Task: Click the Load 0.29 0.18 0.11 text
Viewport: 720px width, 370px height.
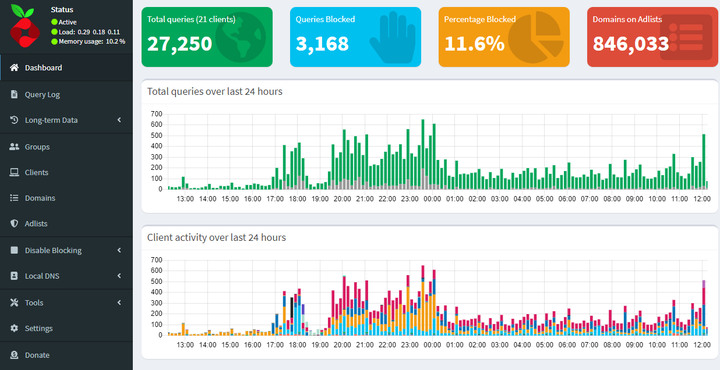Action: [89, 32]
